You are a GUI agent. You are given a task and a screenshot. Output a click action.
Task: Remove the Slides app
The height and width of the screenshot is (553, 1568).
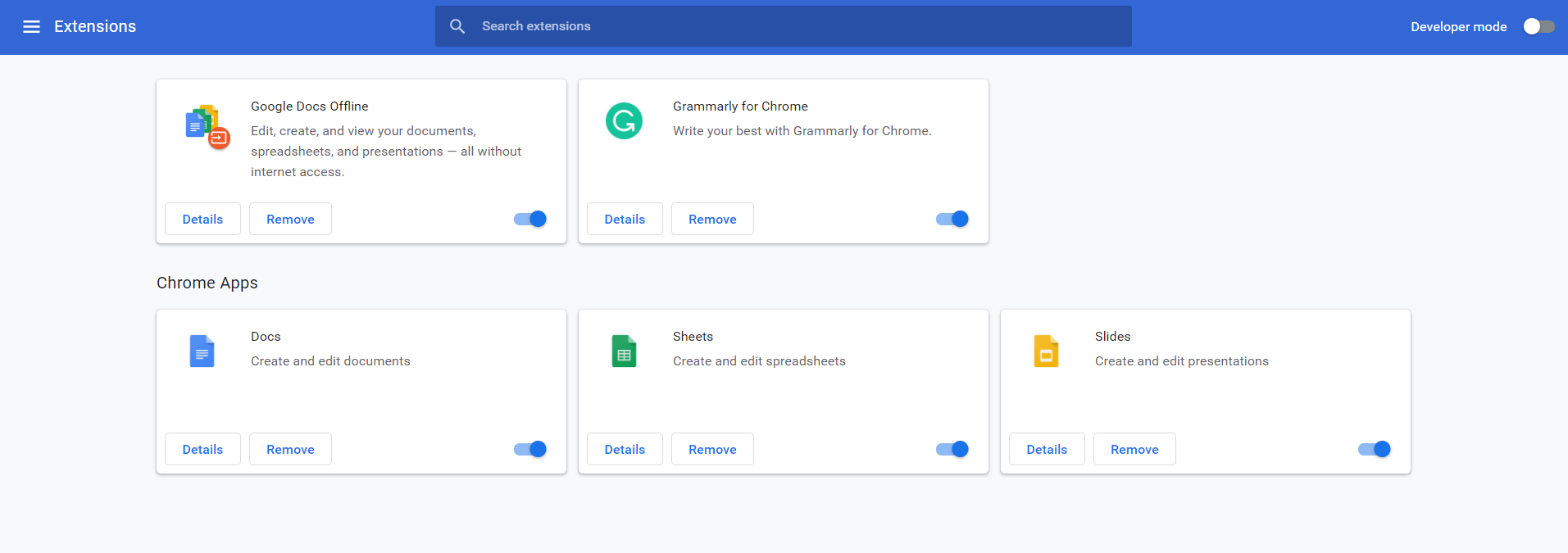(x=1134, y=449)
